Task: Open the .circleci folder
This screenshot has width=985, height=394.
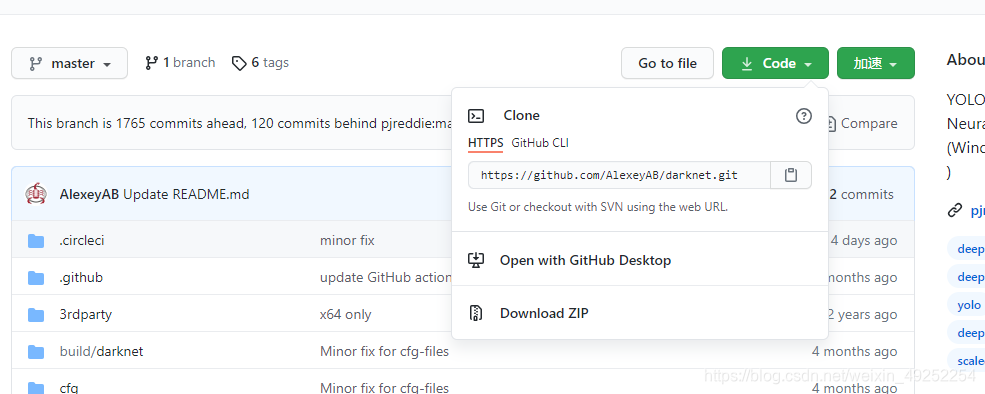Action: 82,241
